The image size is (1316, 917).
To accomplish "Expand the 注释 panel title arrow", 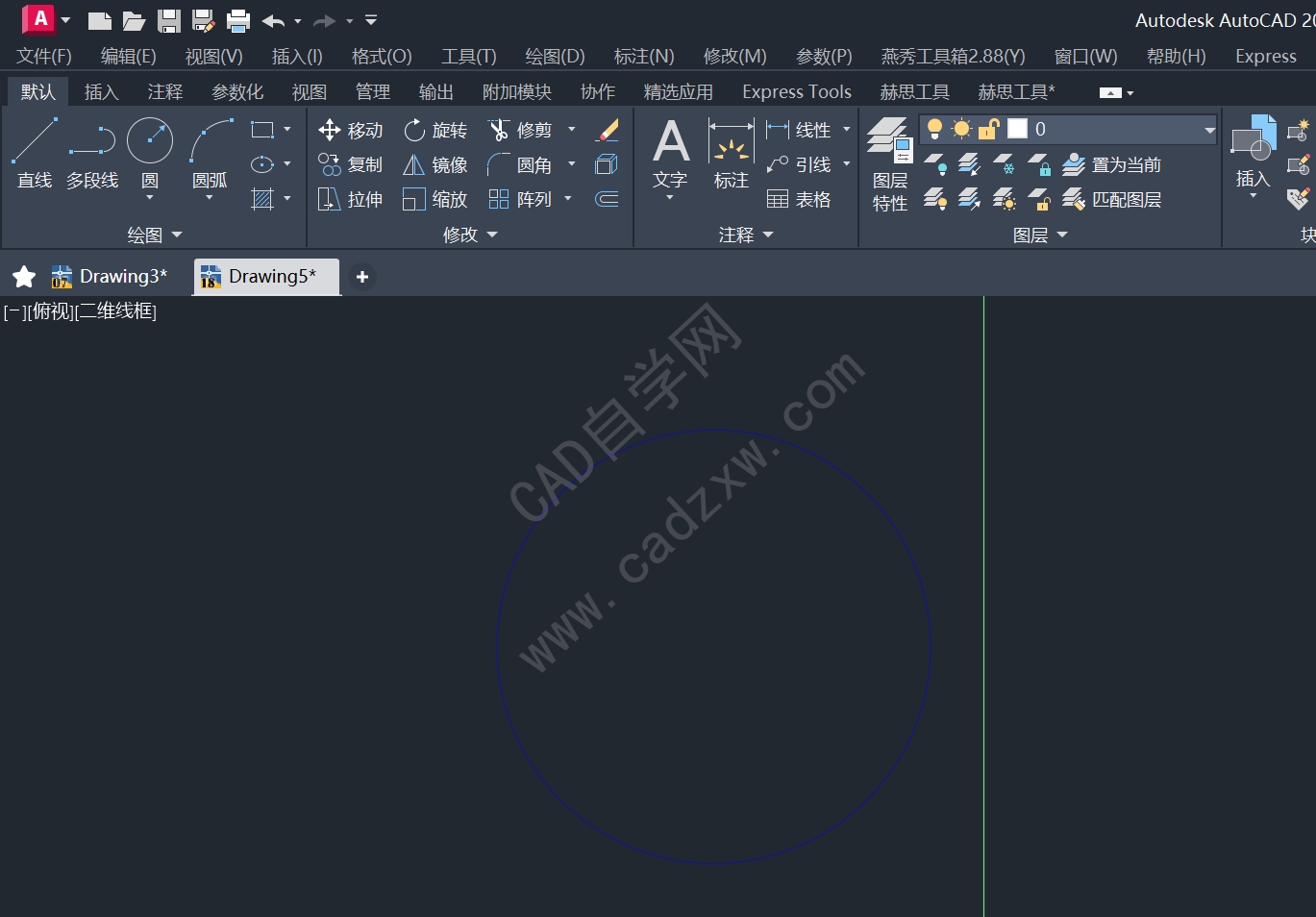I will click(767, 235).
